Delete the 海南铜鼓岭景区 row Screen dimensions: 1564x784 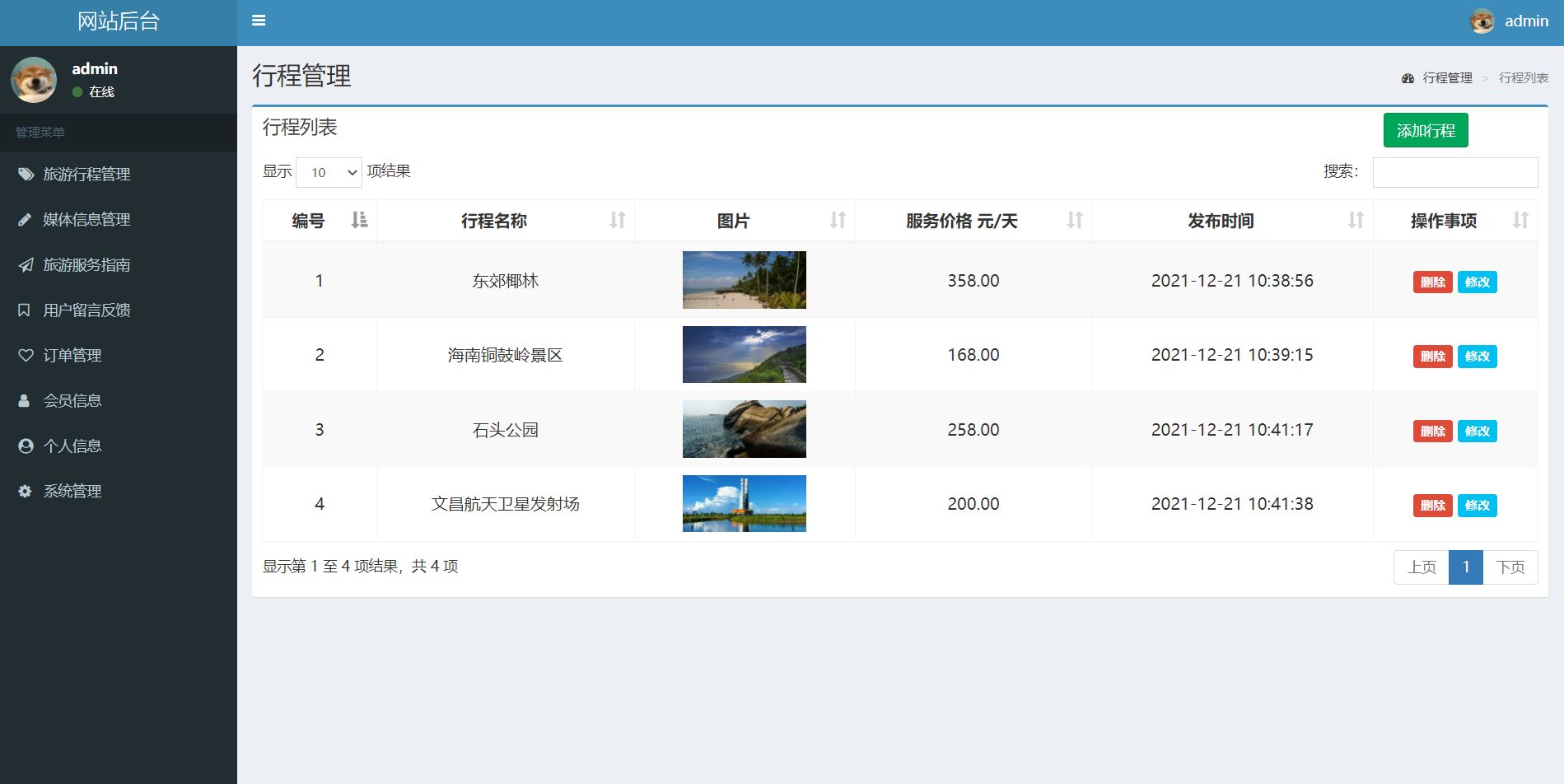[x=1433, y=356]
